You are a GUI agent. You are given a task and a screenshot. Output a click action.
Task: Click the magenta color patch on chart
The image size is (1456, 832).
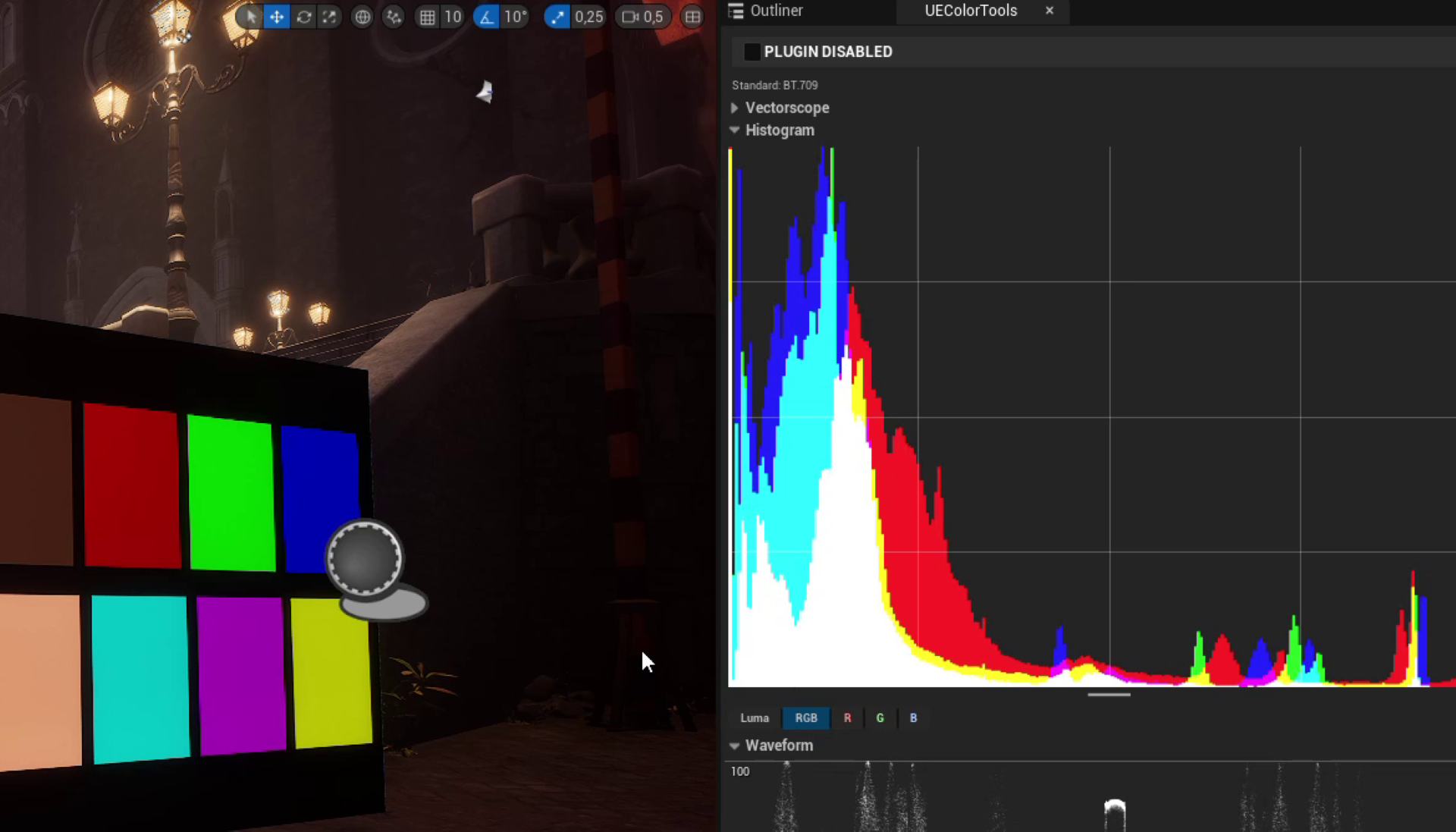[x=241, y=675]
